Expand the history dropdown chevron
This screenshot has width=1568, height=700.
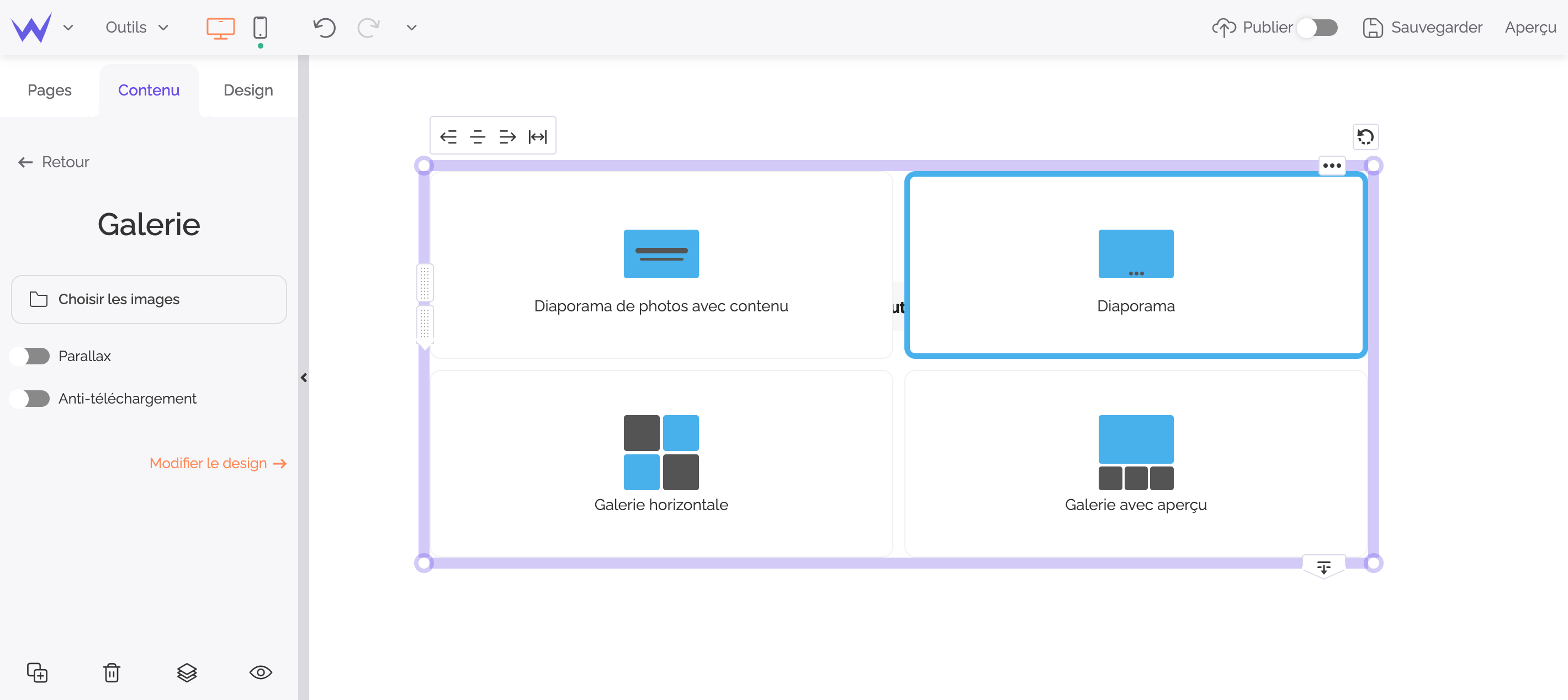pyautogui.click(x=411, y=28)
